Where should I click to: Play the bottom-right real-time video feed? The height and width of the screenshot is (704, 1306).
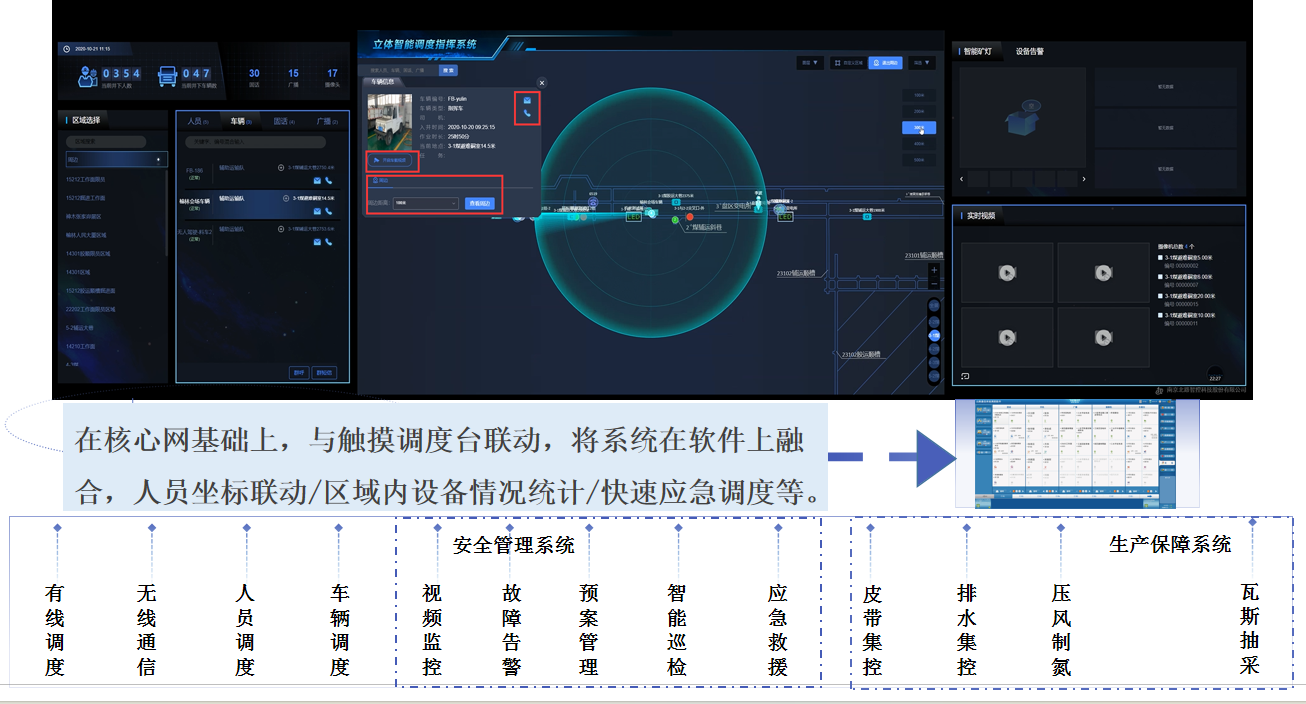pyautogui.click(x=1102, y=337)
